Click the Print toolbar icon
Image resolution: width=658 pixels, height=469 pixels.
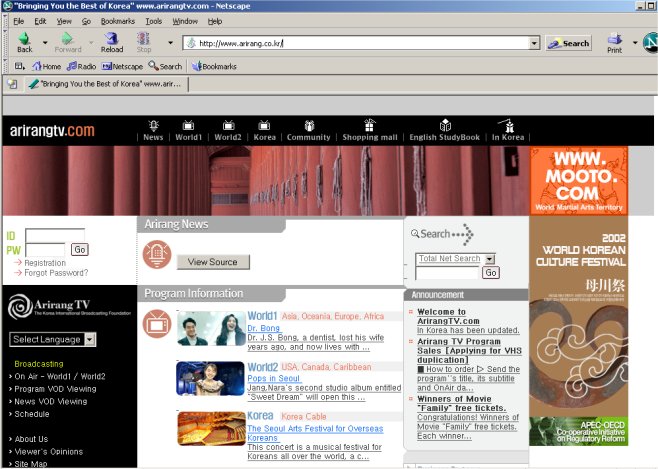pyautogui.click(x=614, y=43)
